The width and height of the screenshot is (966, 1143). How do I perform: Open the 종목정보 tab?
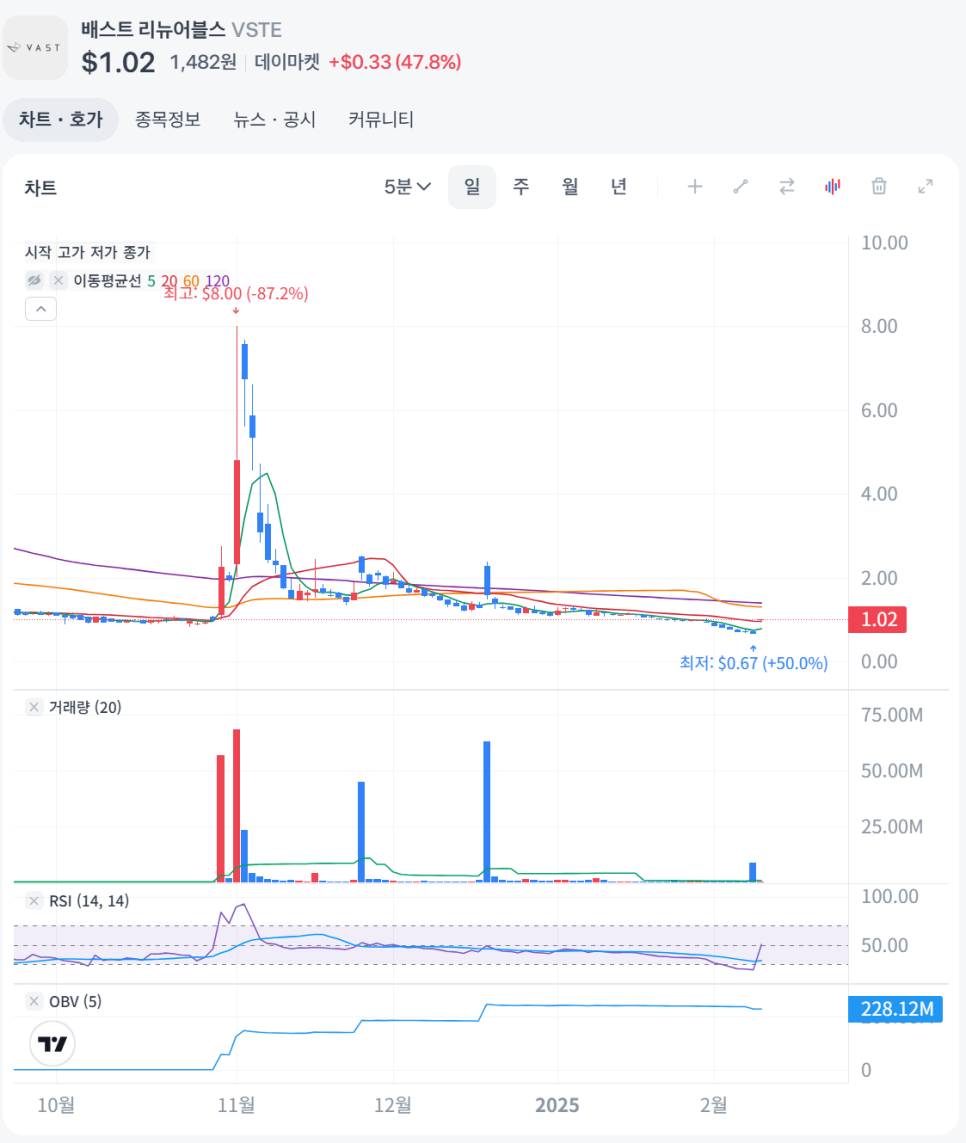(168, 120)
